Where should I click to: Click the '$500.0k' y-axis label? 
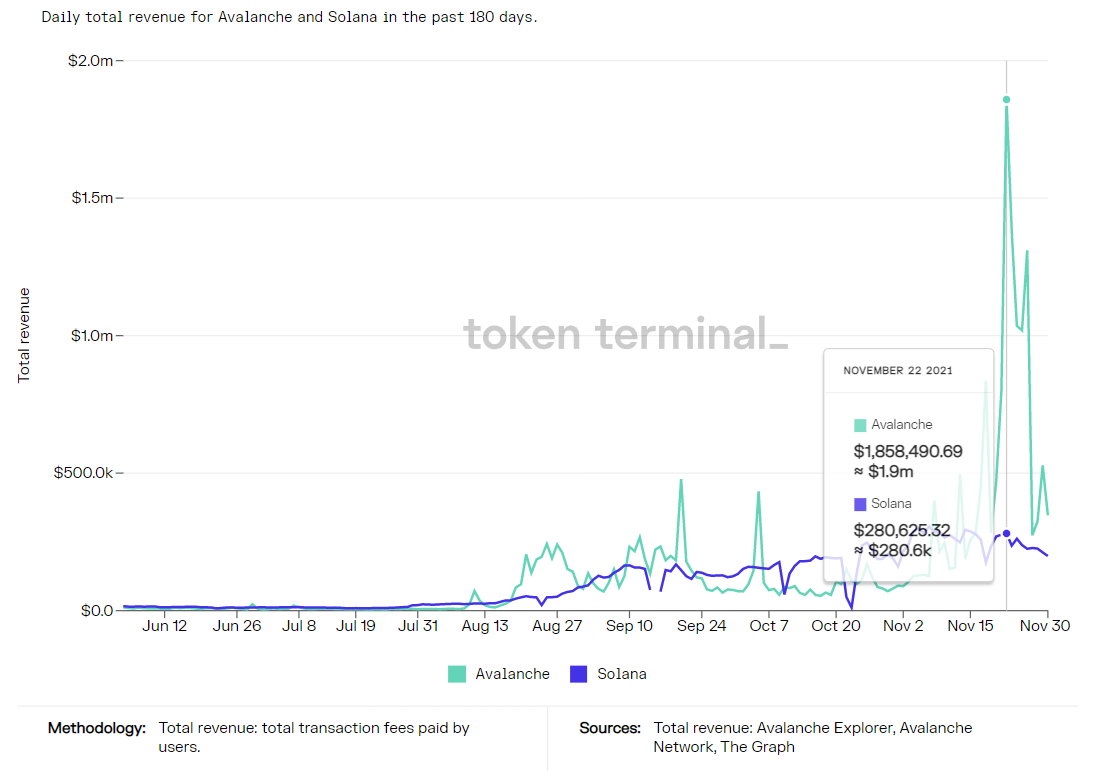[83, 473]
